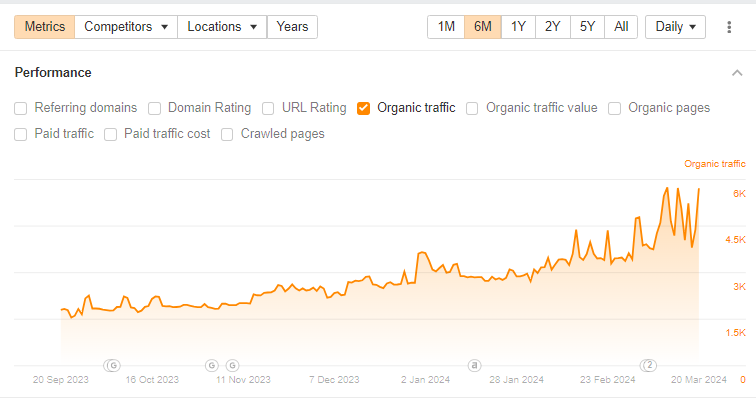Enable the Organic pages checkbox

click(614, 108)
